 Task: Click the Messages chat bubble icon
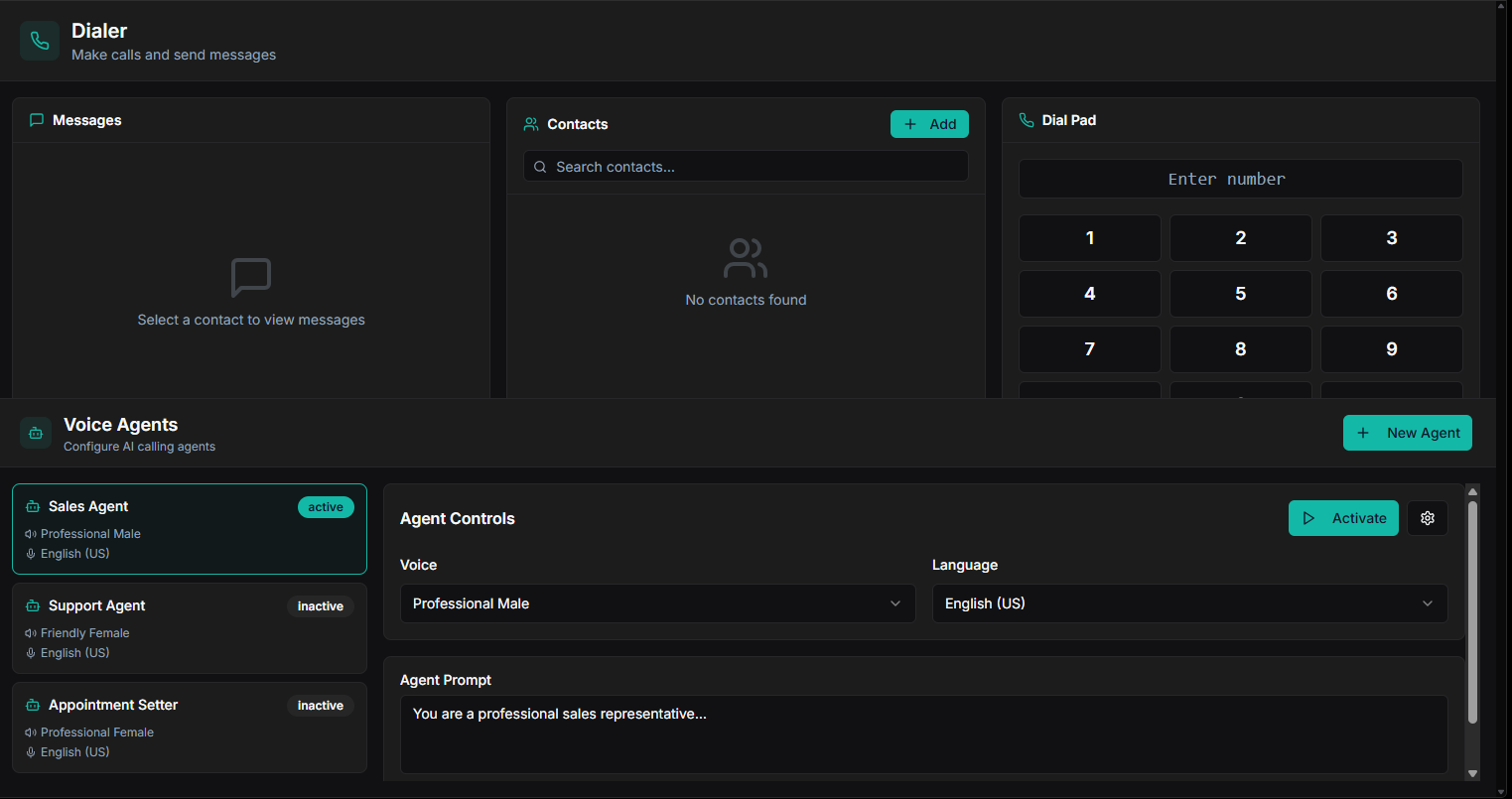tap(37, 120)
